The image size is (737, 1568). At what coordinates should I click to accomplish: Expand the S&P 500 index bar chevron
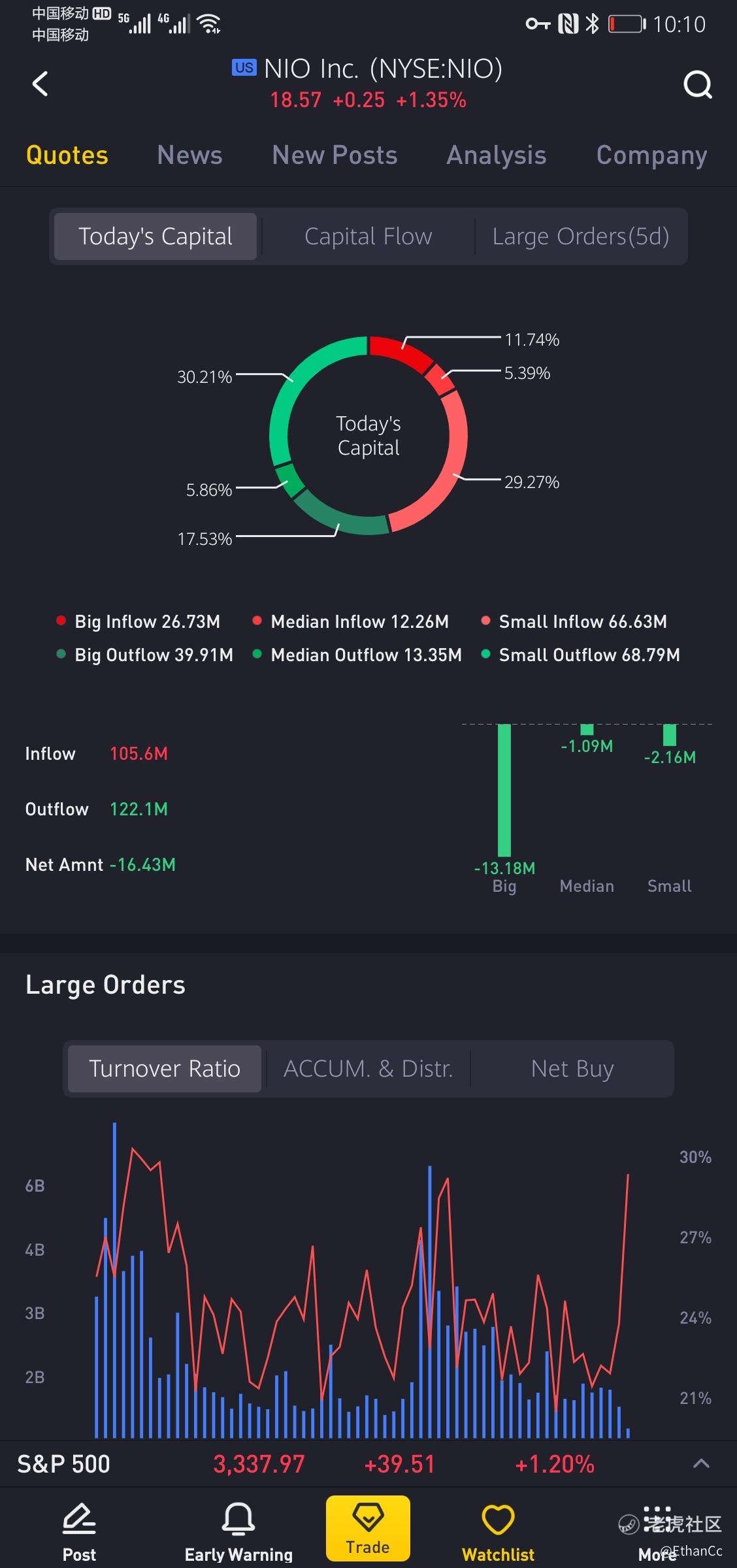pyautogui.click(x=701, y=1464)
